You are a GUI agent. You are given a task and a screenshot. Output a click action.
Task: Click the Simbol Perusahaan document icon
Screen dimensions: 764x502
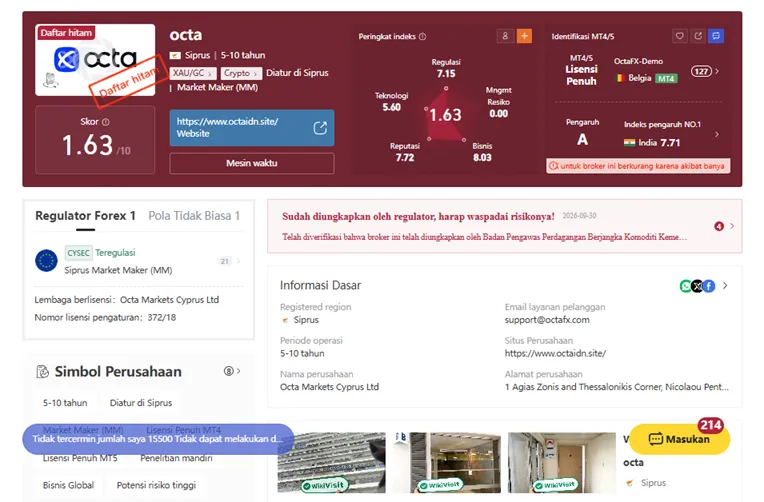click(43, 372)
